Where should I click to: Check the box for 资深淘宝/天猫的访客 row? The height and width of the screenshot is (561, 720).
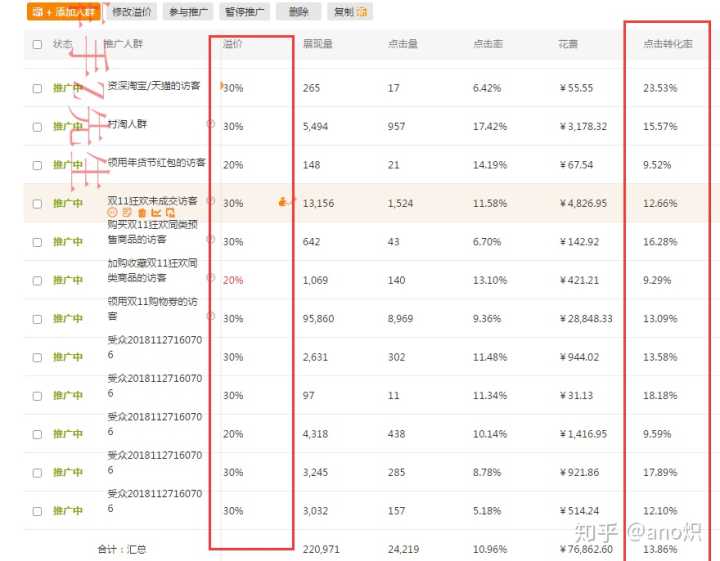click(x=37, y=88)
